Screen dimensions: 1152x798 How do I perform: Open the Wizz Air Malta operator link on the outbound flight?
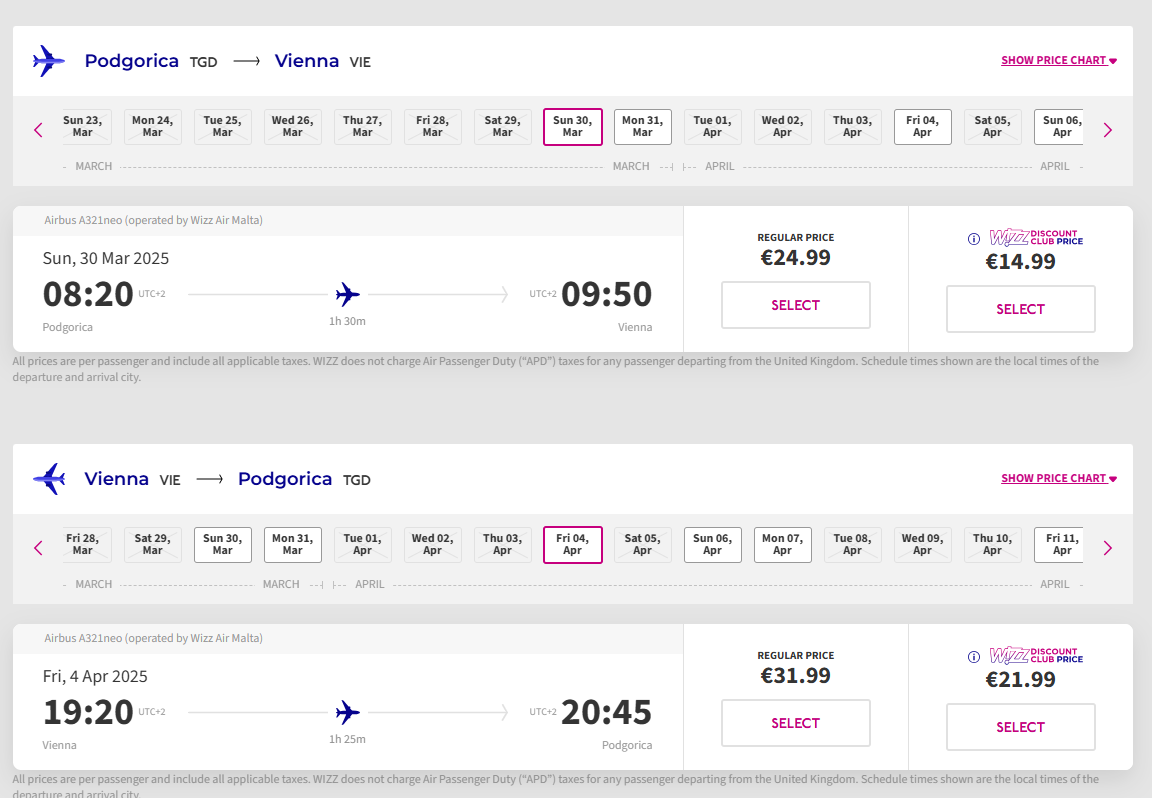pos(226,220)
